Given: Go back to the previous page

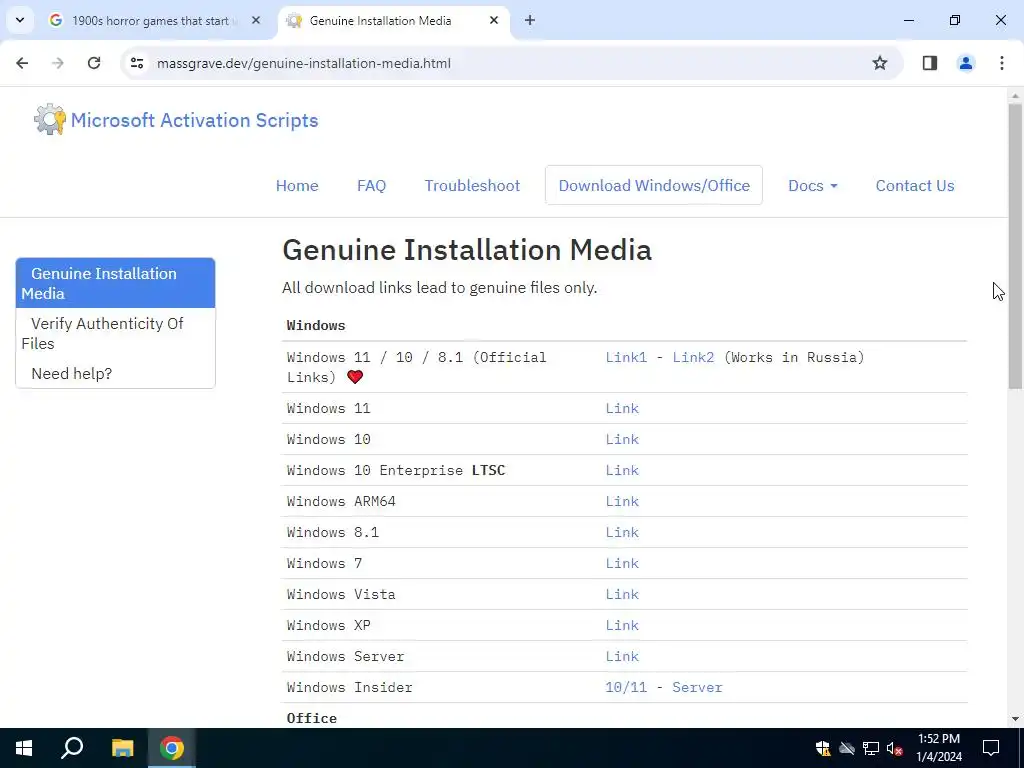Looking at the screenshot, I should tap(22, 63).
